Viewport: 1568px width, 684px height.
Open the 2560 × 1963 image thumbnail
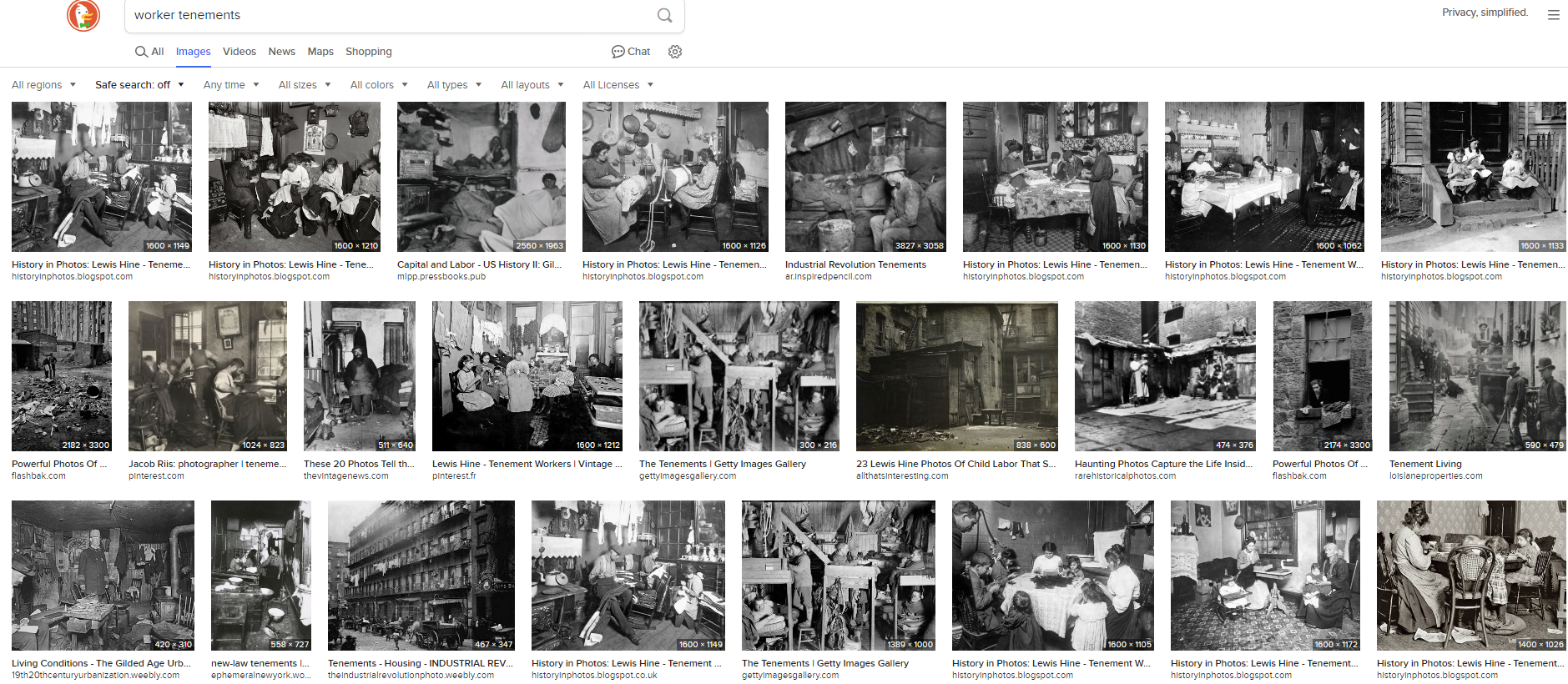tap(481, 177)
